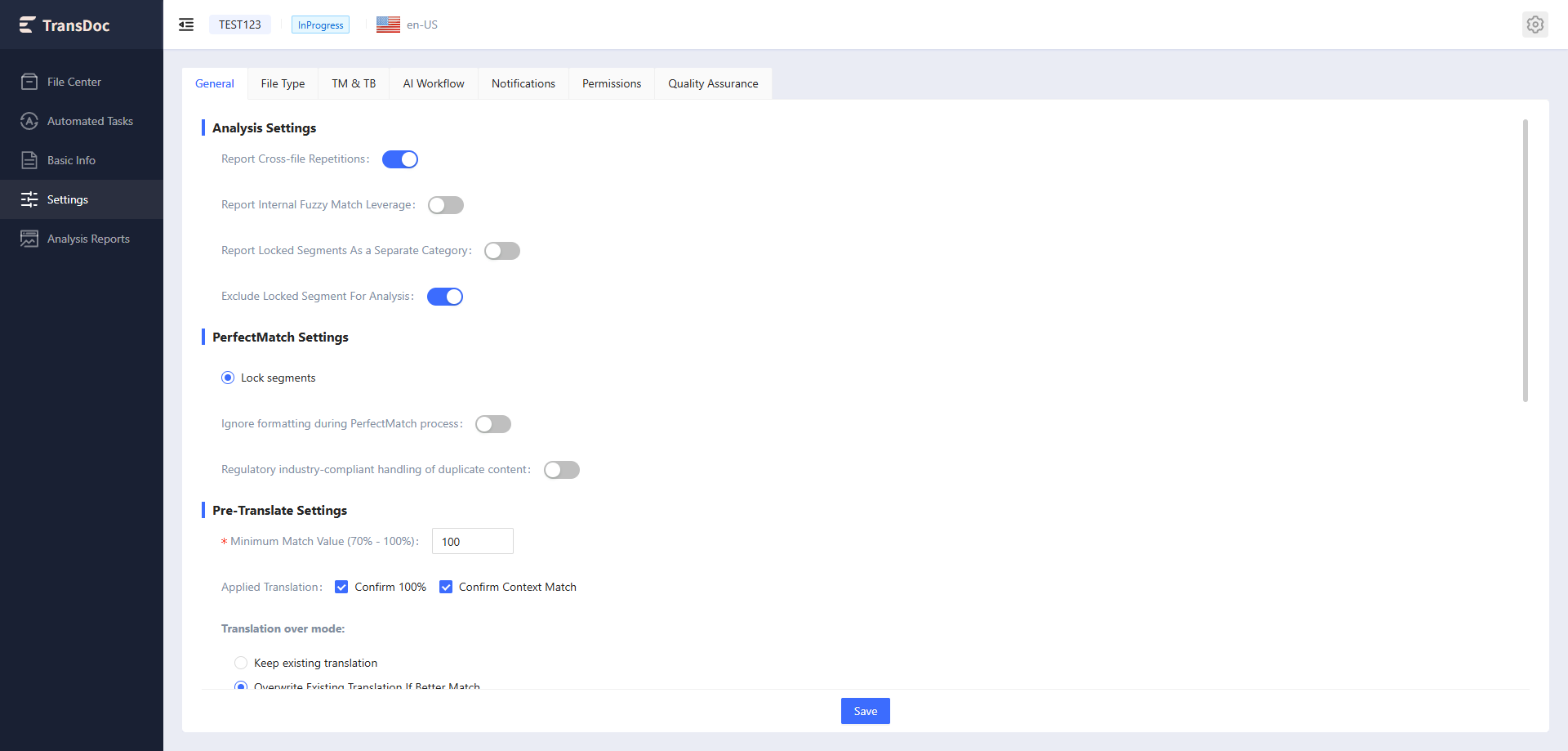Uncheck Confirm Context Match checkbox

coord(446,587)
